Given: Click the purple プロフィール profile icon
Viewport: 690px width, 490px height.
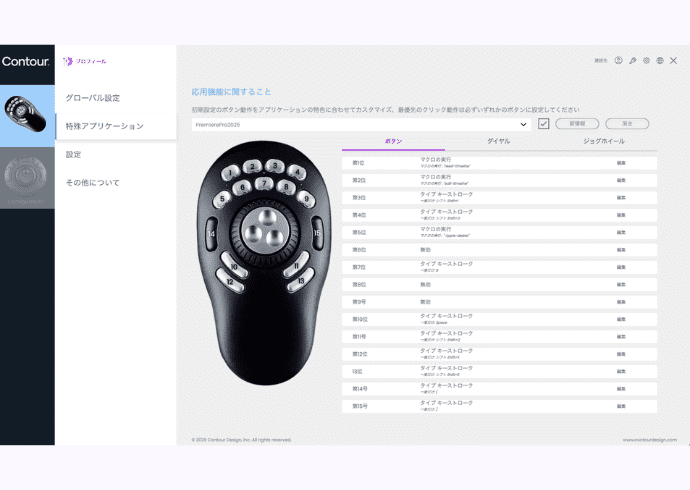Looking at the screenshot, I should tap(68, 61).
